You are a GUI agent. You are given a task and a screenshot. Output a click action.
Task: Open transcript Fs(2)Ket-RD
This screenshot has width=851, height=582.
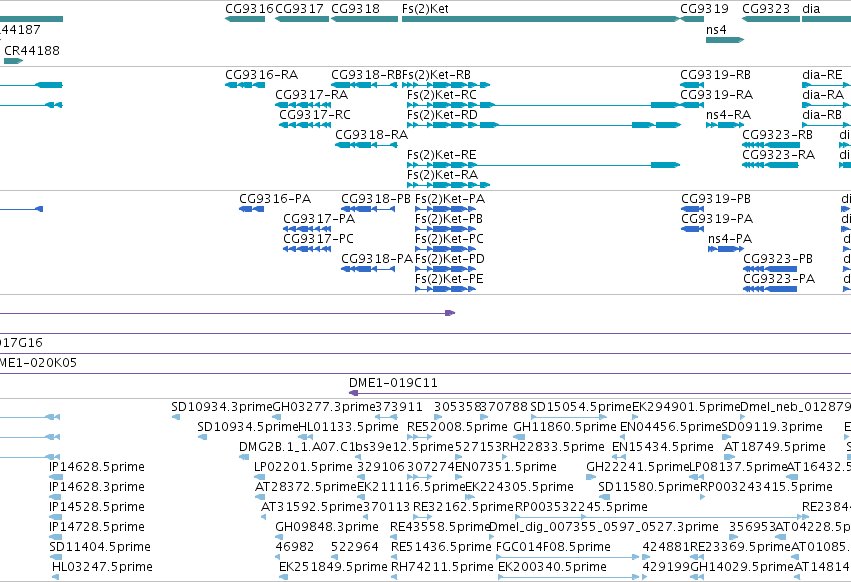tap(442, 115)
